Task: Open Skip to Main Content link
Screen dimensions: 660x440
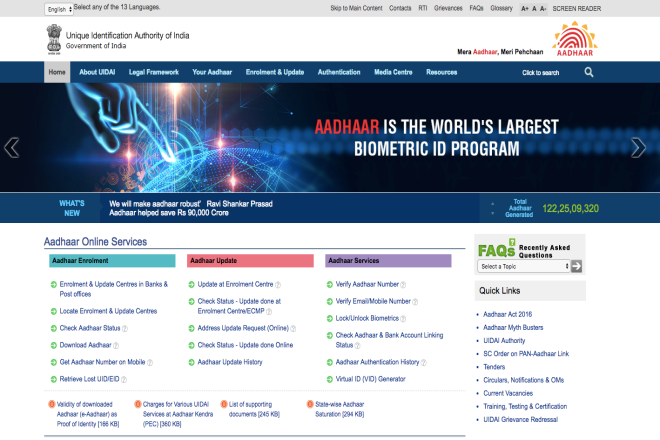Action: click(356, 8)
